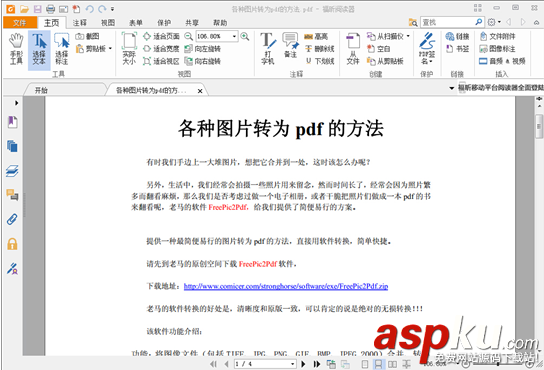The width and height of the screenshot is (544, 370).
Task: Click the Bookmark (书签) tool
Action: coord(457,49)
